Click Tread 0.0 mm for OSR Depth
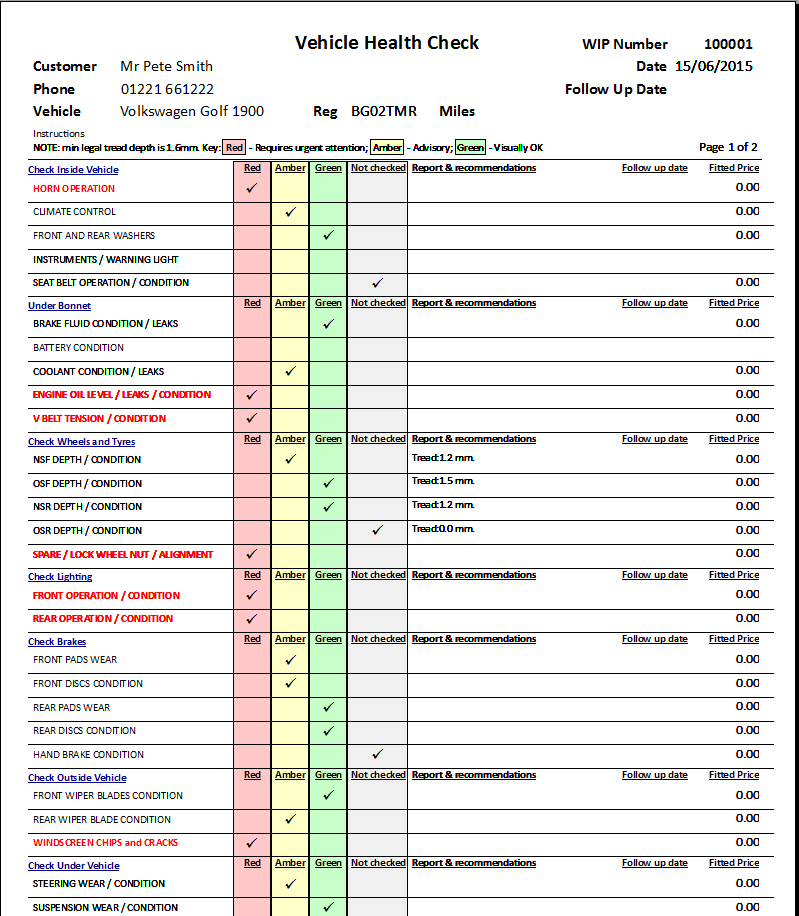The image size is (799, 916). [x=443, y=529]
